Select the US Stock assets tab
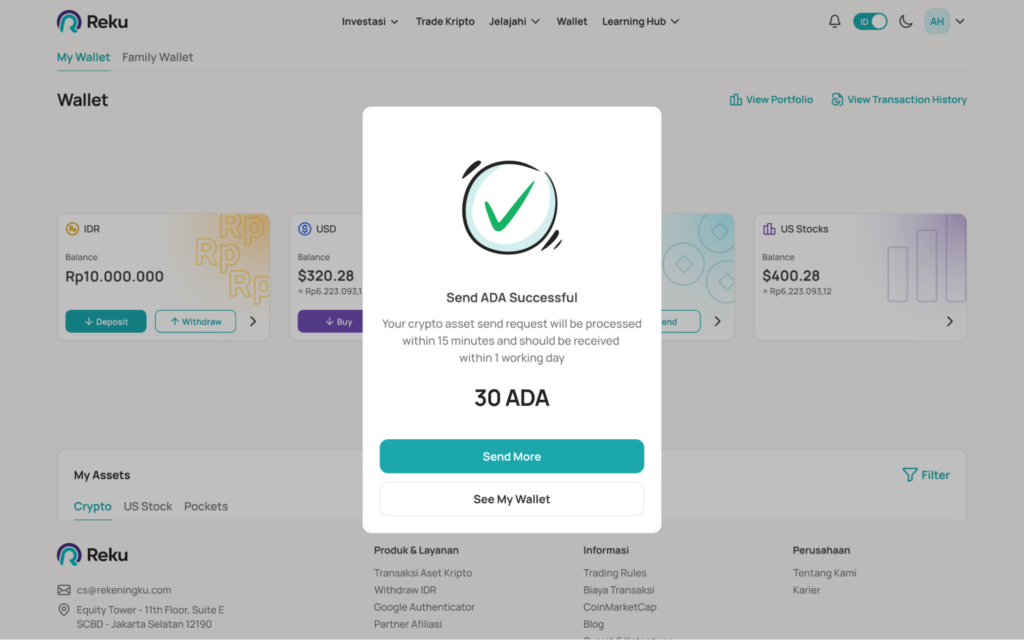Screen dimensions: 1024x640 click(x=148, y=506)
